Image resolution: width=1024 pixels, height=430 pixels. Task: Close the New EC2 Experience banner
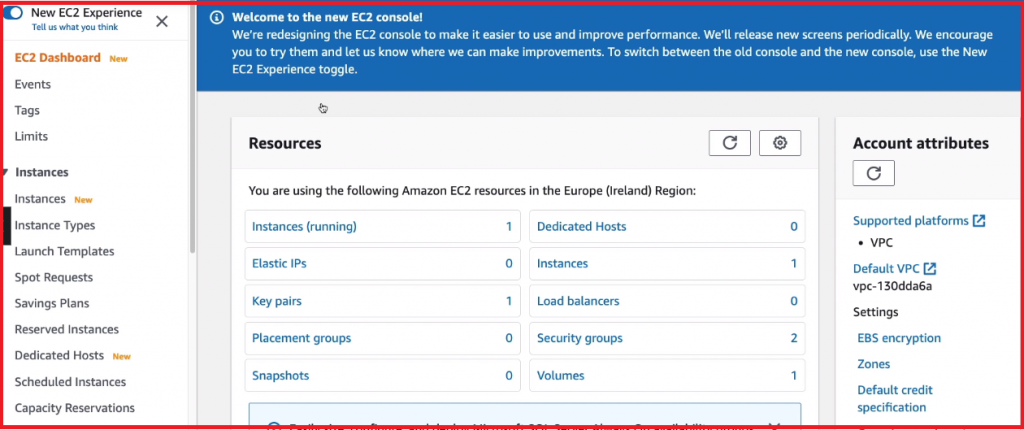click(162, 21)
